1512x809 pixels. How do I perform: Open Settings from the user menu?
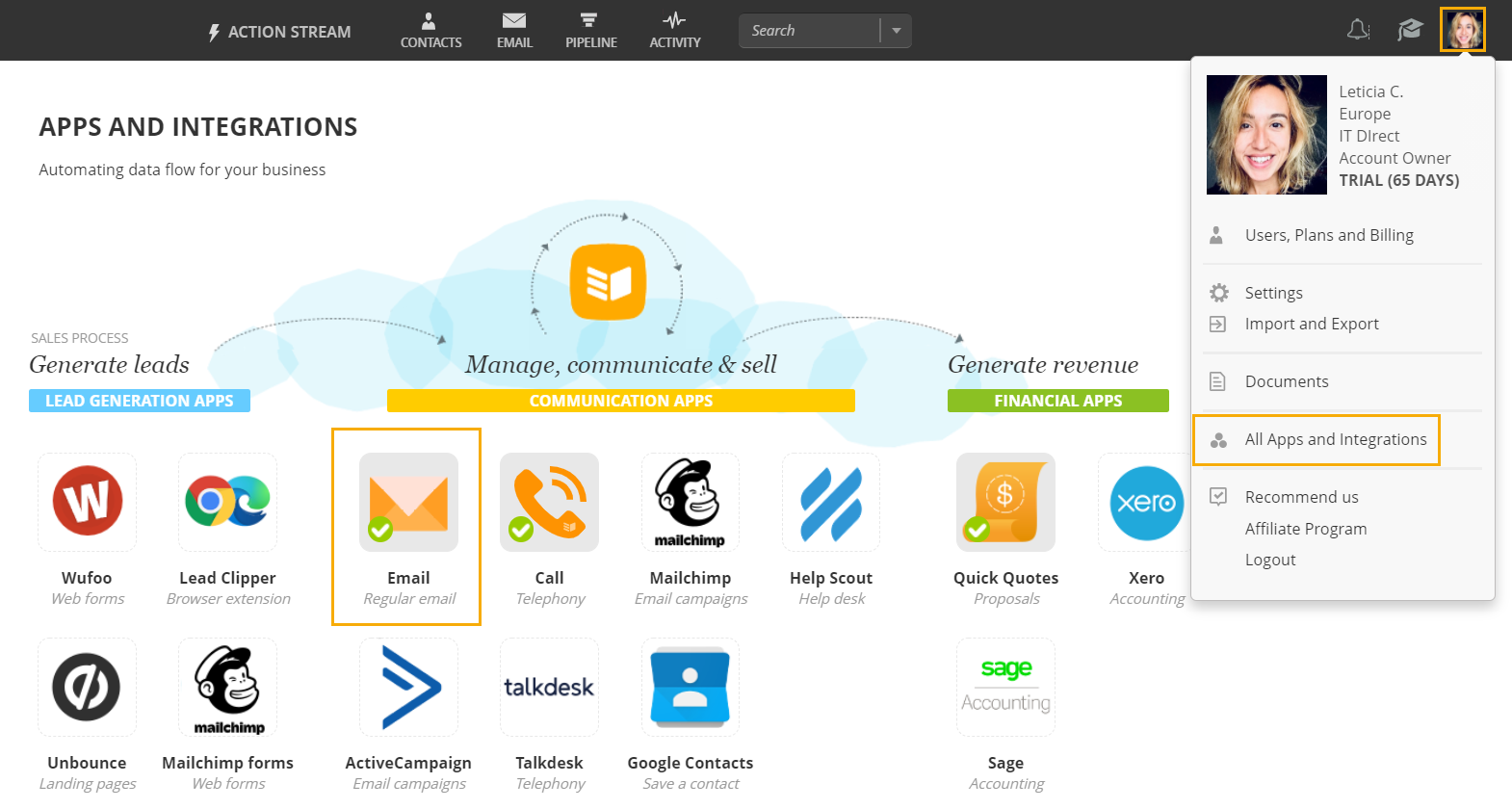pyautogui.click(x=1273, y=293)
